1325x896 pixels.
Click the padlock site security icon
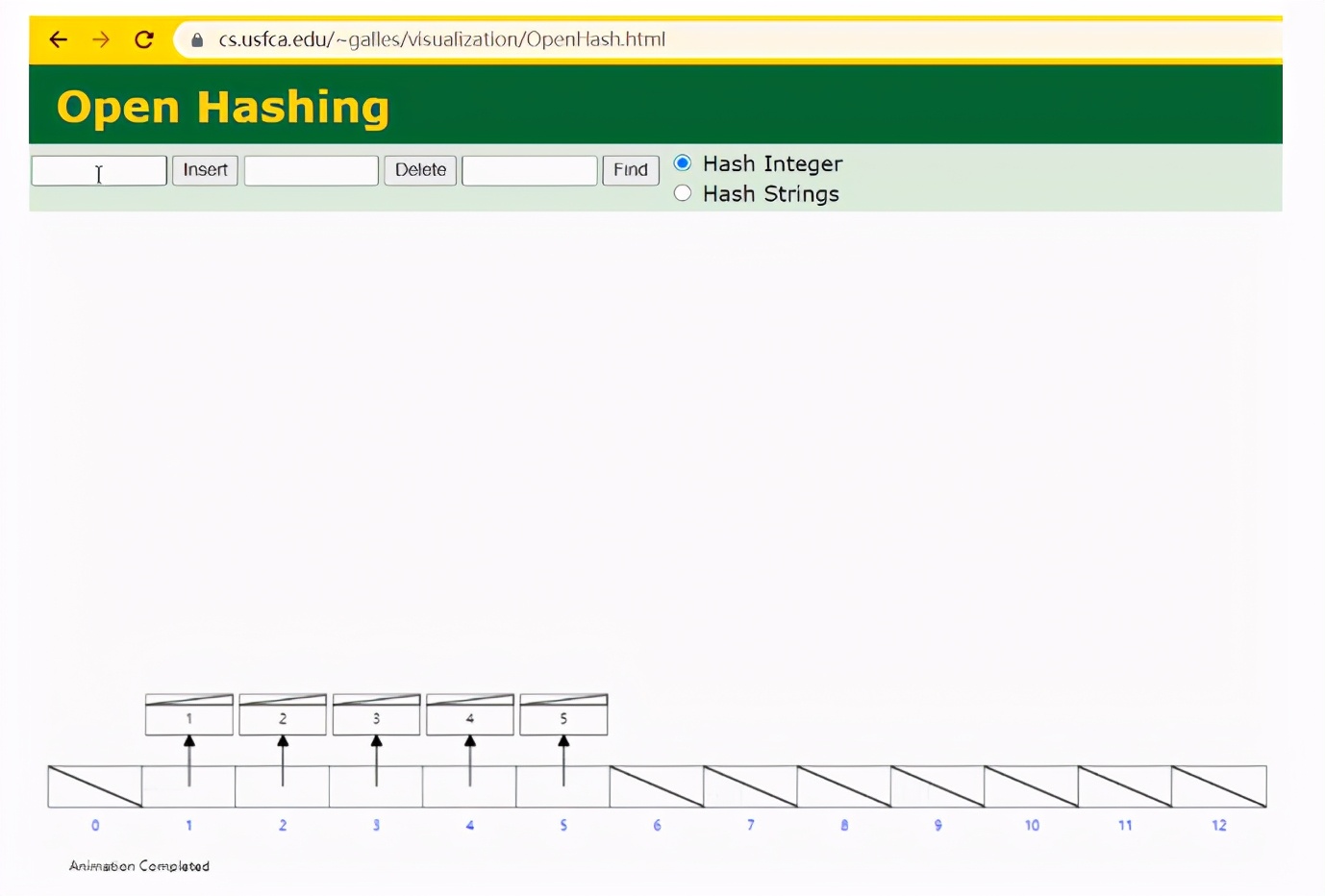(197, 40)
